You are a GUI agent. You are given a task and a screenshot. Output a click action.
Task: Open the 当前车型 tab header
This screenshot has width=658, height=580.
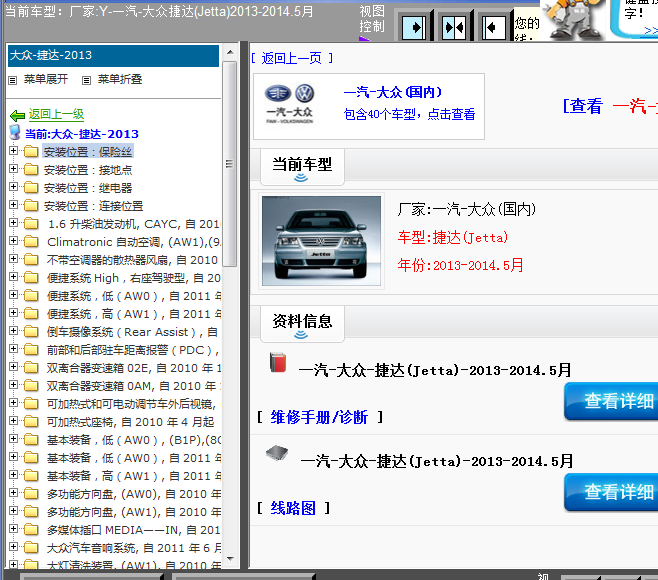[x=302, y=167]
